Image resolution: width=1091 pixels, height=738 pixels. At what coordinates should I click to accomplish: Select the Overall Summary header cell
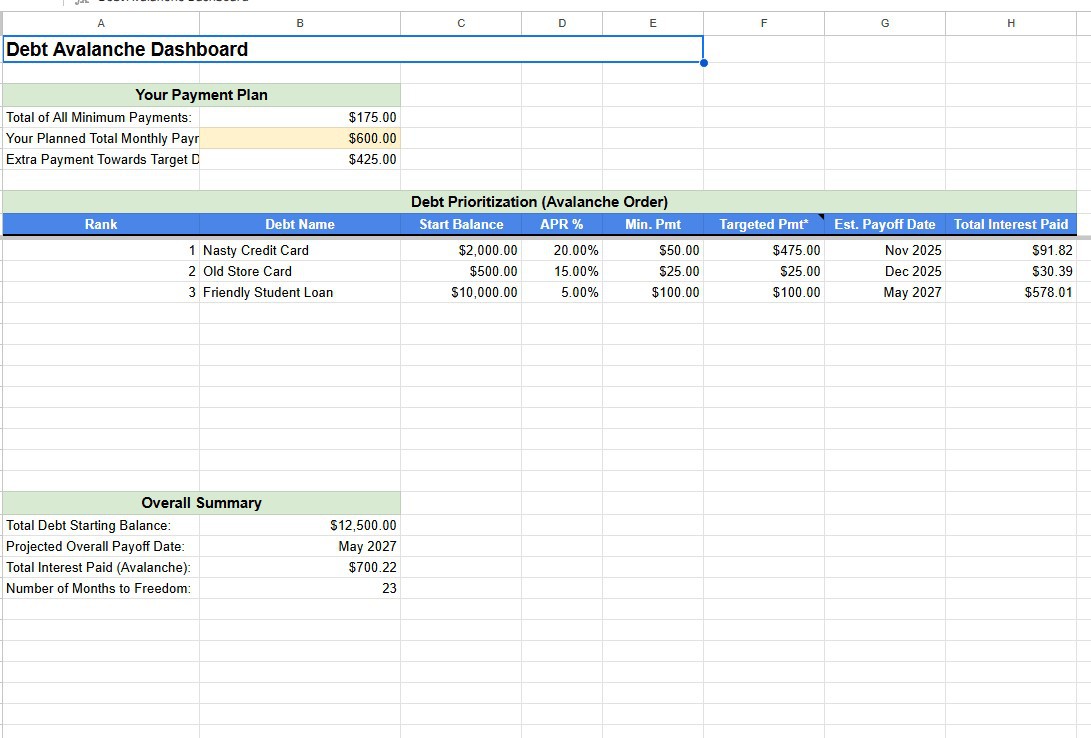coord(202,503)
